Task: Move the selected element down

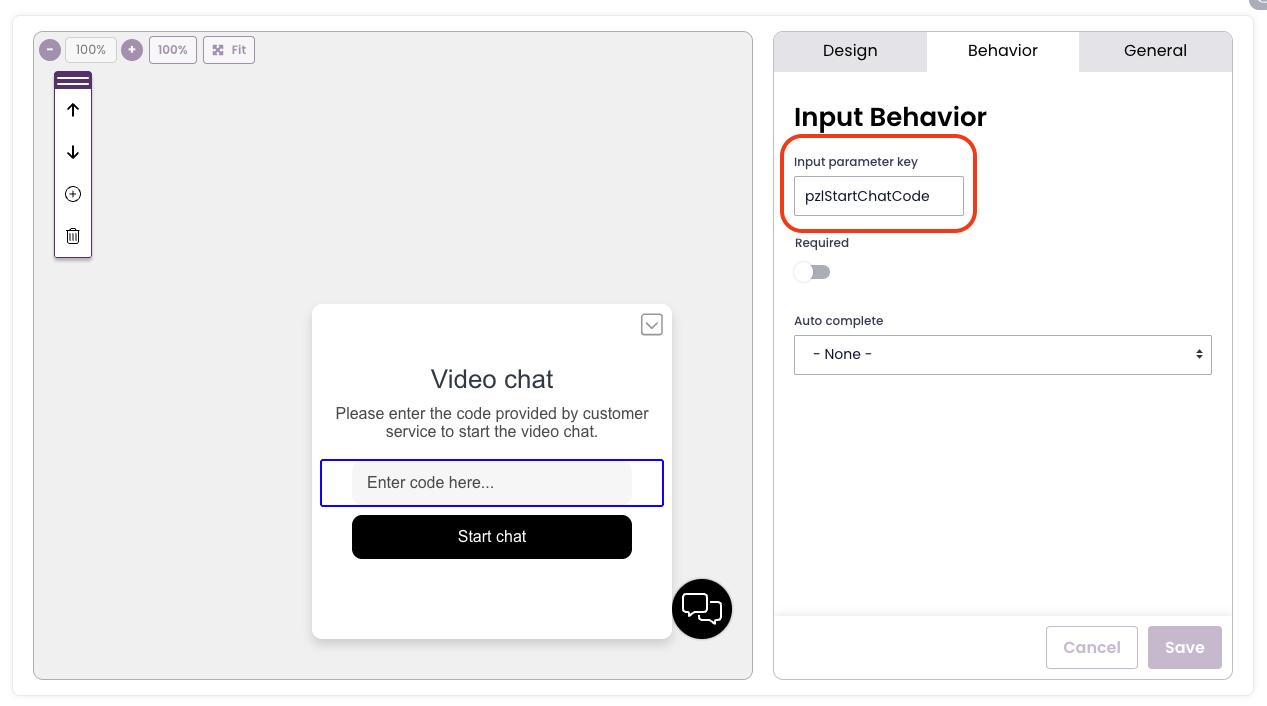Action: pyautogui.click(x=73, y=153)
